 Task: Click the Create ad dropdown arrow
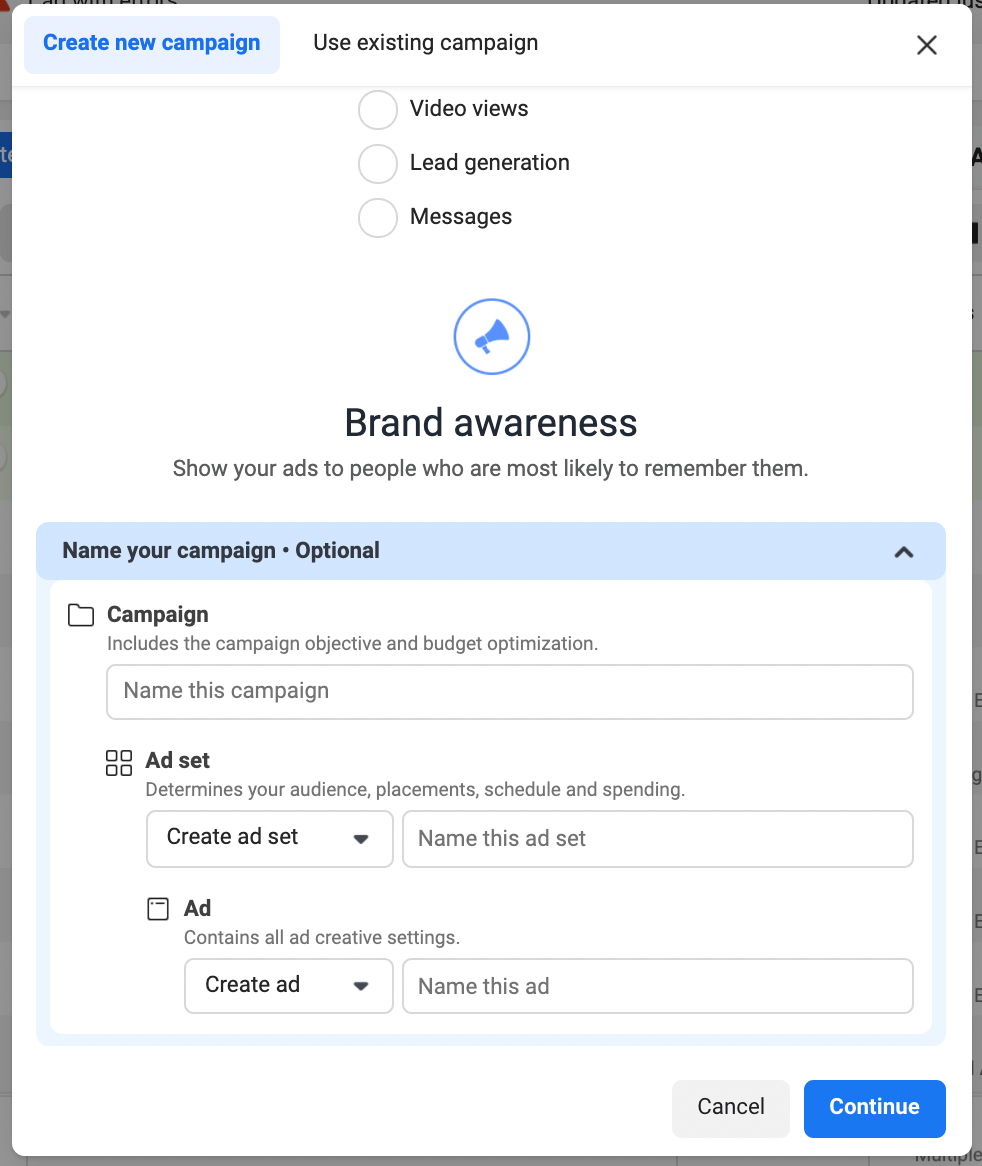click(361, 986)
